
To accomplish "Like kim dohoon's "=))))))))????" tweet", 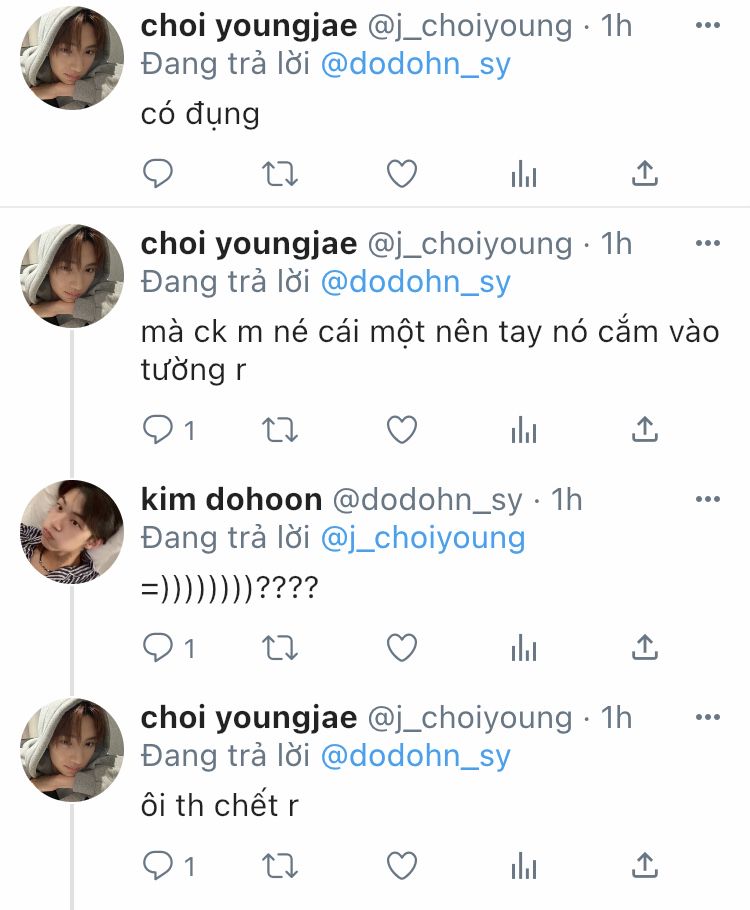I will coord(402,648).
